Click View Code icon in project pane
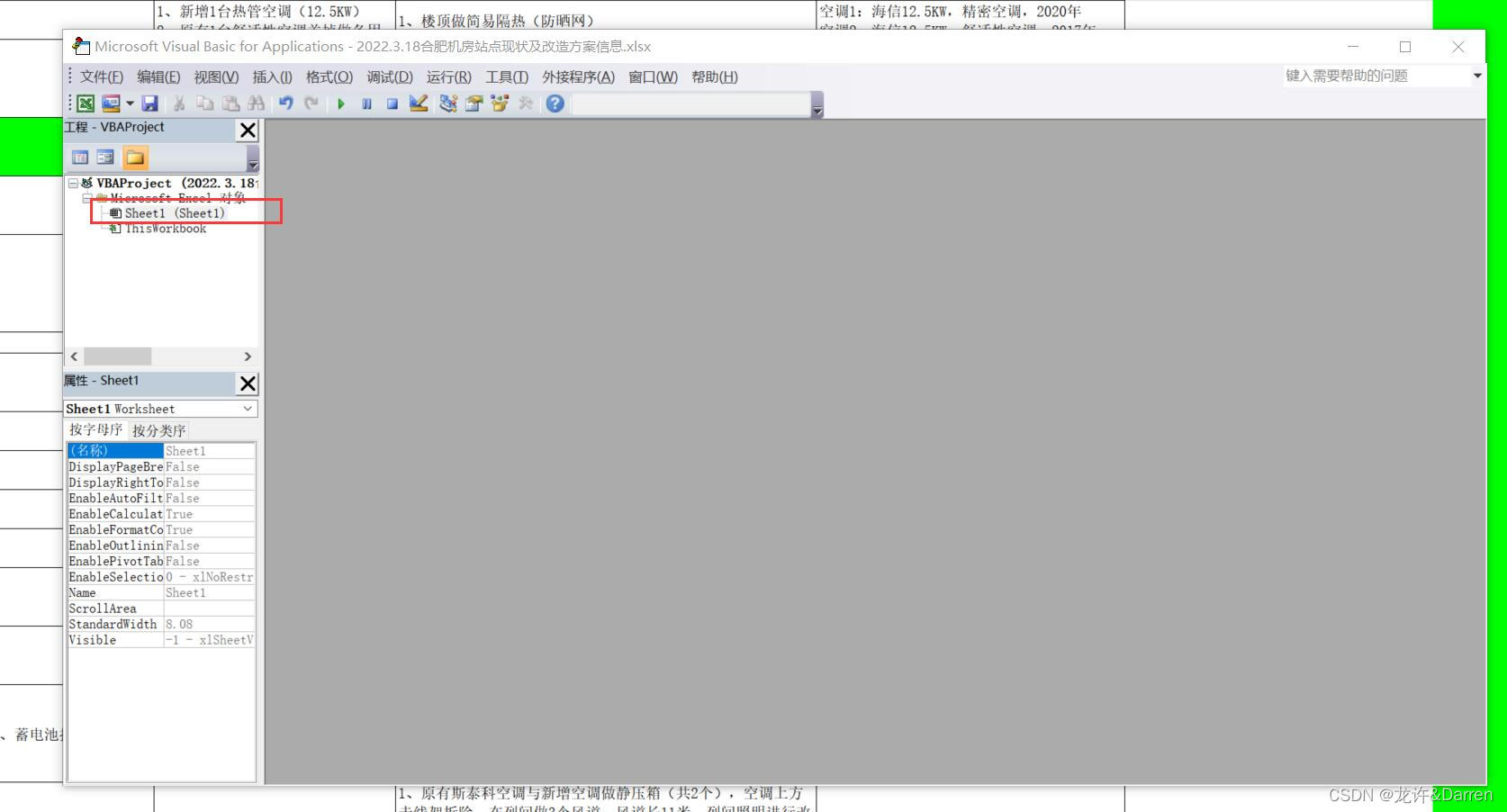 (80, 158)
